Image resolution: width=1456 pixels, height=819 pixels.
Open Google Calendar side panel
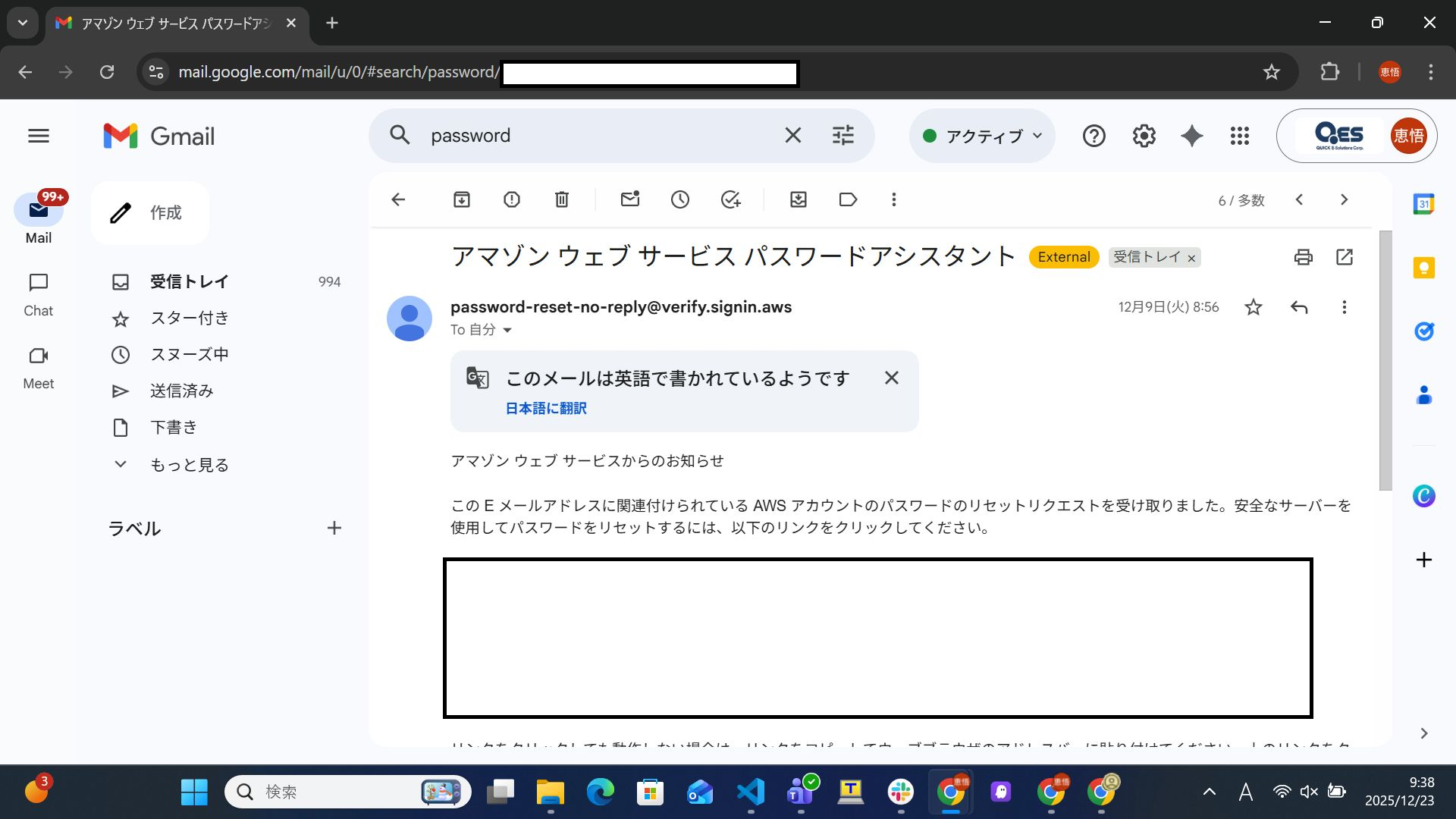[x=1424, y=205]
